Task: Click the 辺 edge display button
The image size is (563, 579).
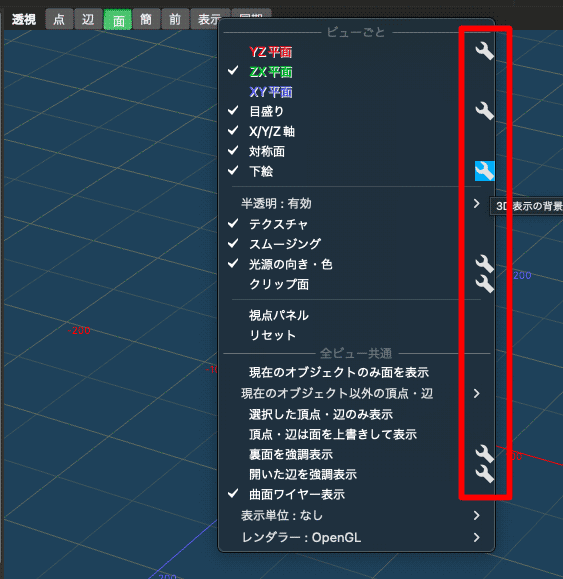Action: pos(88,19)
